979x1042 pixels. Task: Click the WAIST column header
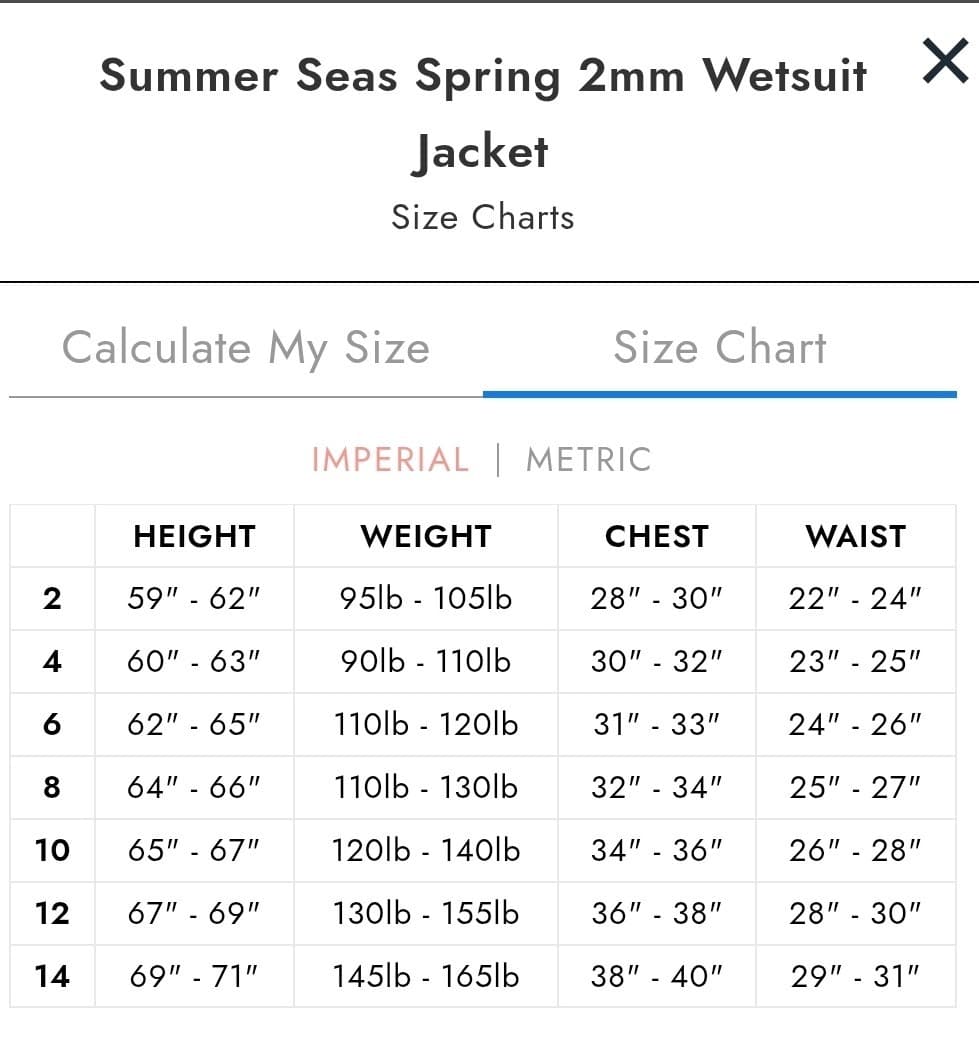pos(856,536)
